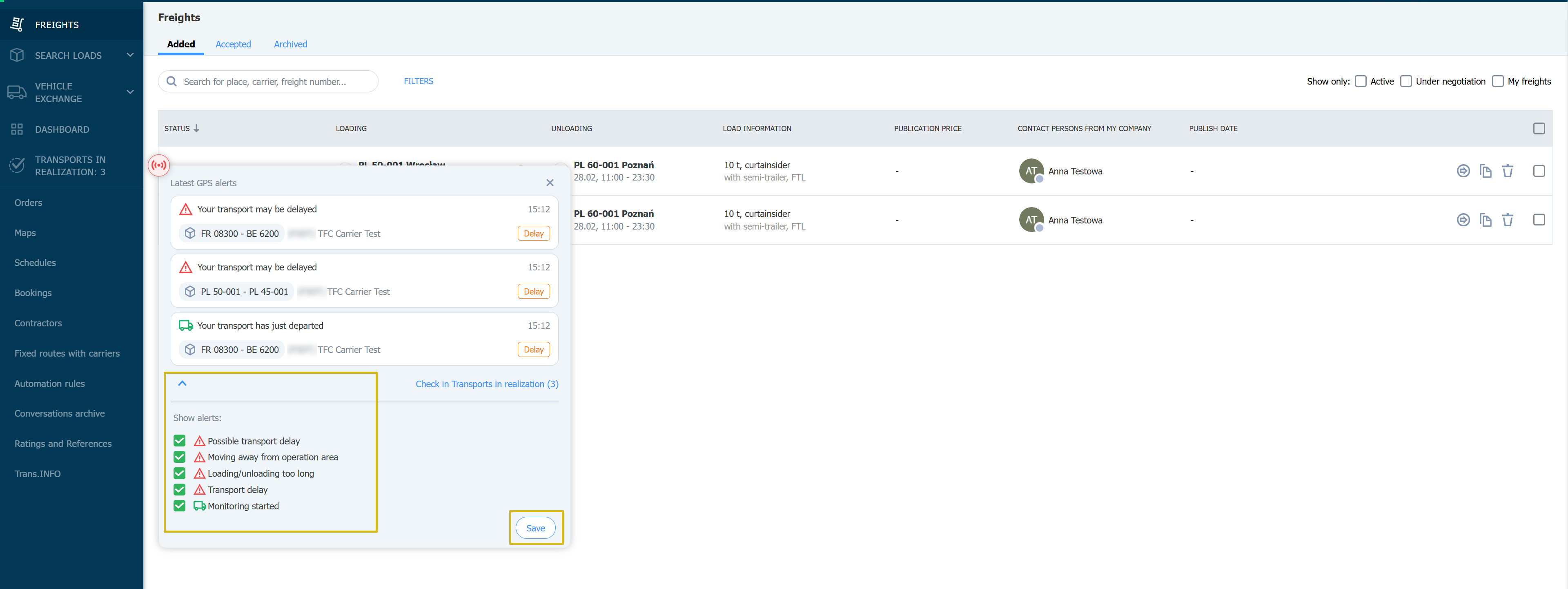Uncheck Possible transport delay alert
This screenshot has height=589, width=1568.
coord(180,440)
